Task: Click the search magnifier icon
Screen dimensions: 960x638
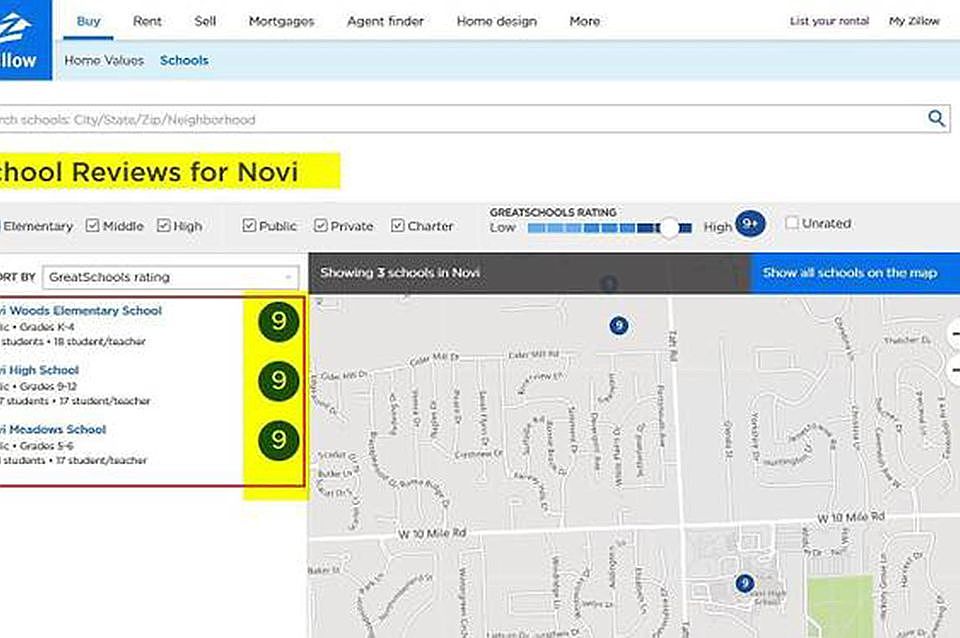Action: pyautogui.click(x=936, y=119)
